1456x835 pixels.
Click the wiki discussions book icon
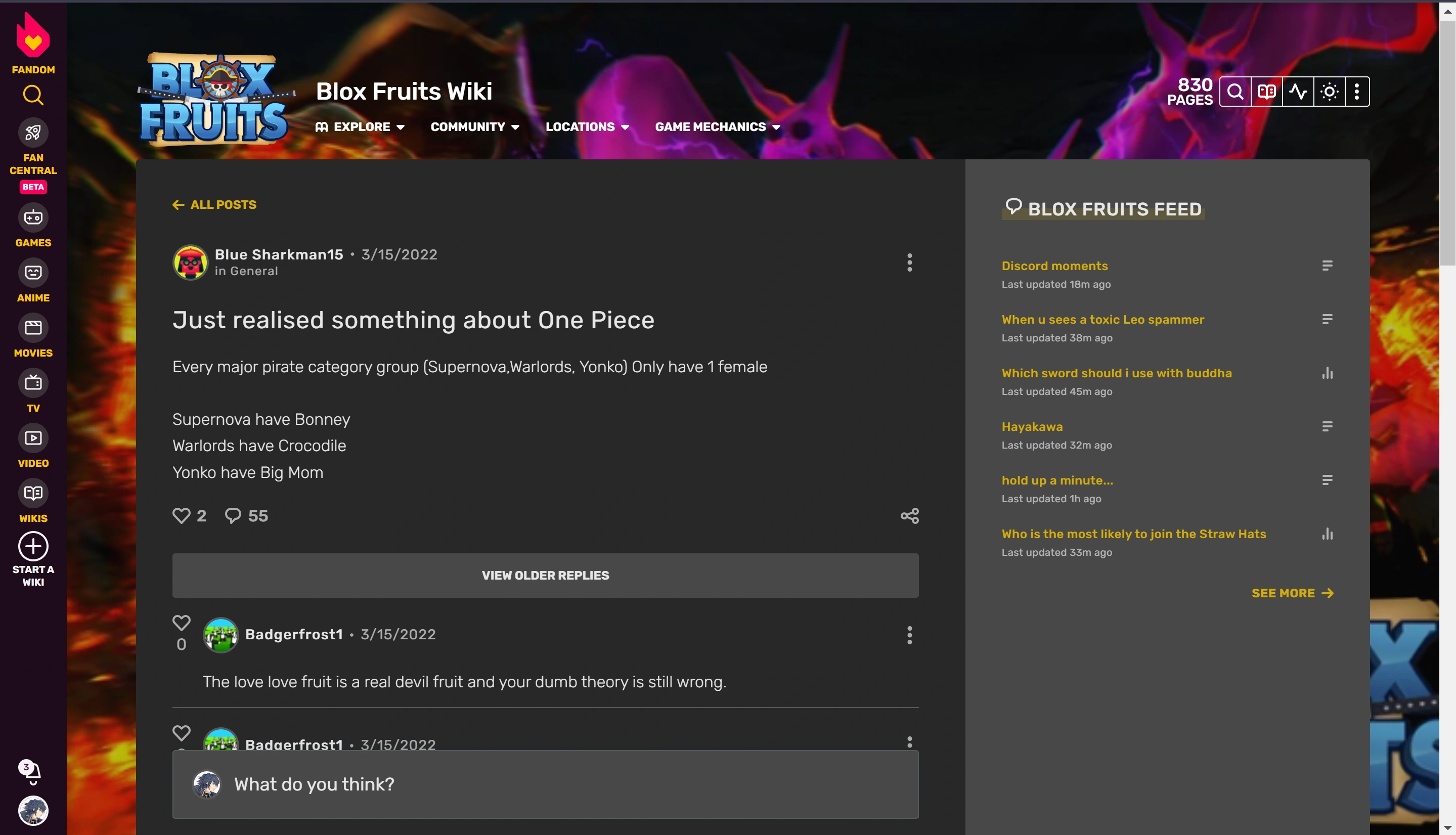click(x=1266, y=92)
